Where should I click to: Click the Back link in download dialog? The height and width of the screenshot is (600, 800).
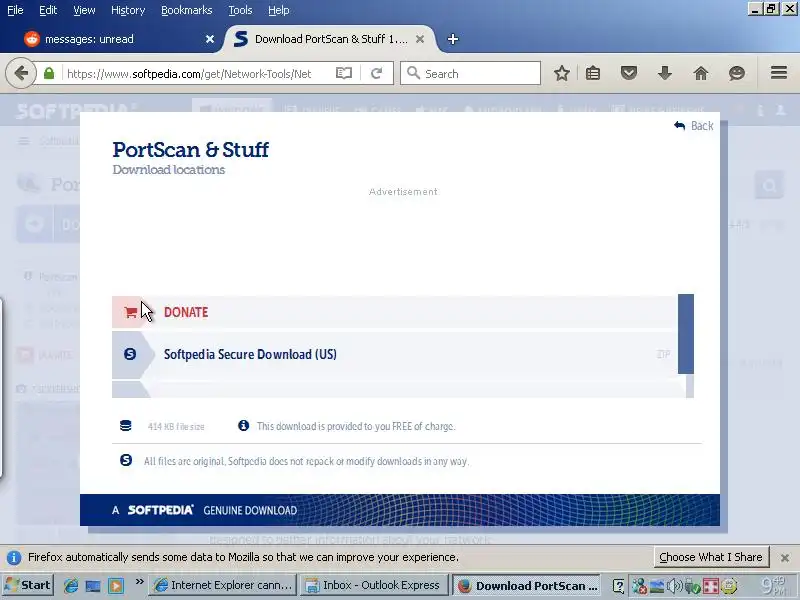(x=694, y=126)
